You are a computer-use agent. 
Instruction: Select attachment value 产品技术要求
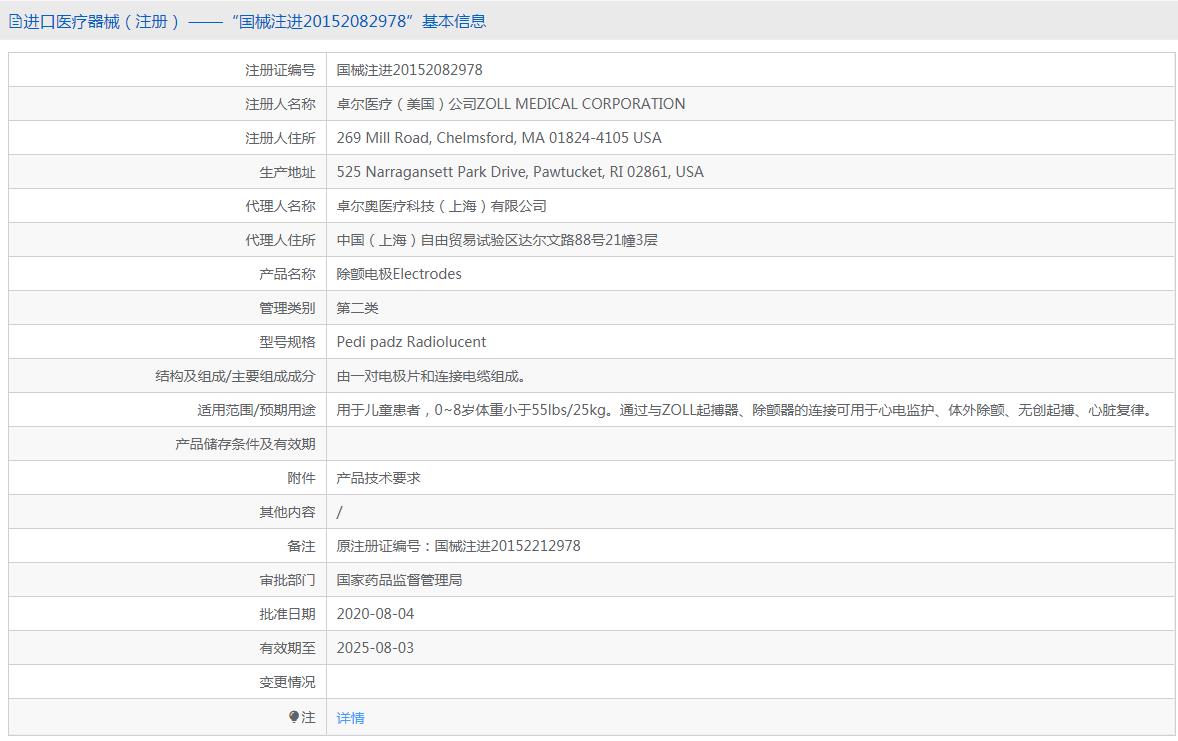pyautogui.click(x=379, y=478)
